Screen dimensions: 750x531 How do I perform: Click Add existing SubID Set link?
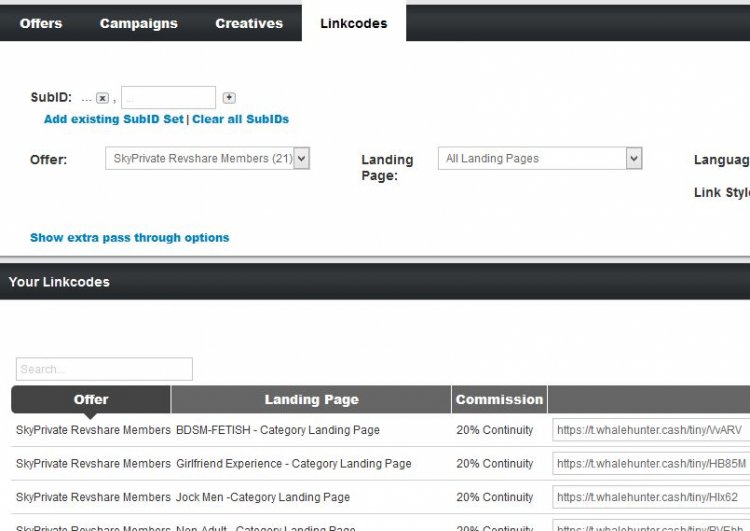[114, 119]
